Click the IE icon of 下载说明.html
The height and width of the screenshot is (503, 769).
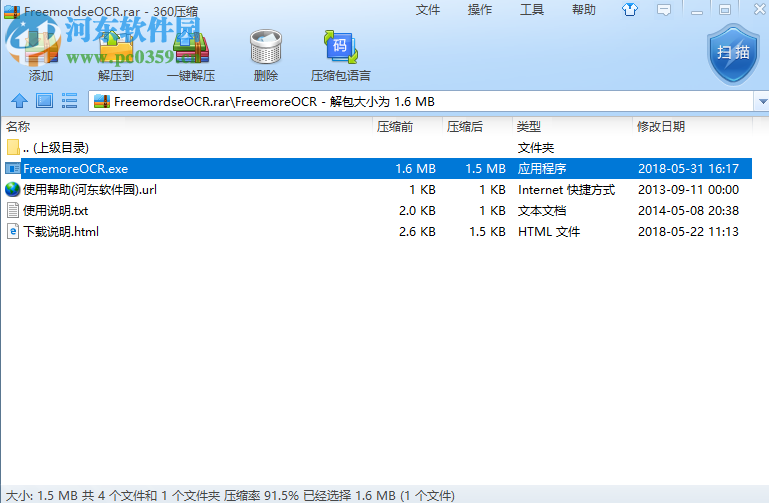click(13, 231)
